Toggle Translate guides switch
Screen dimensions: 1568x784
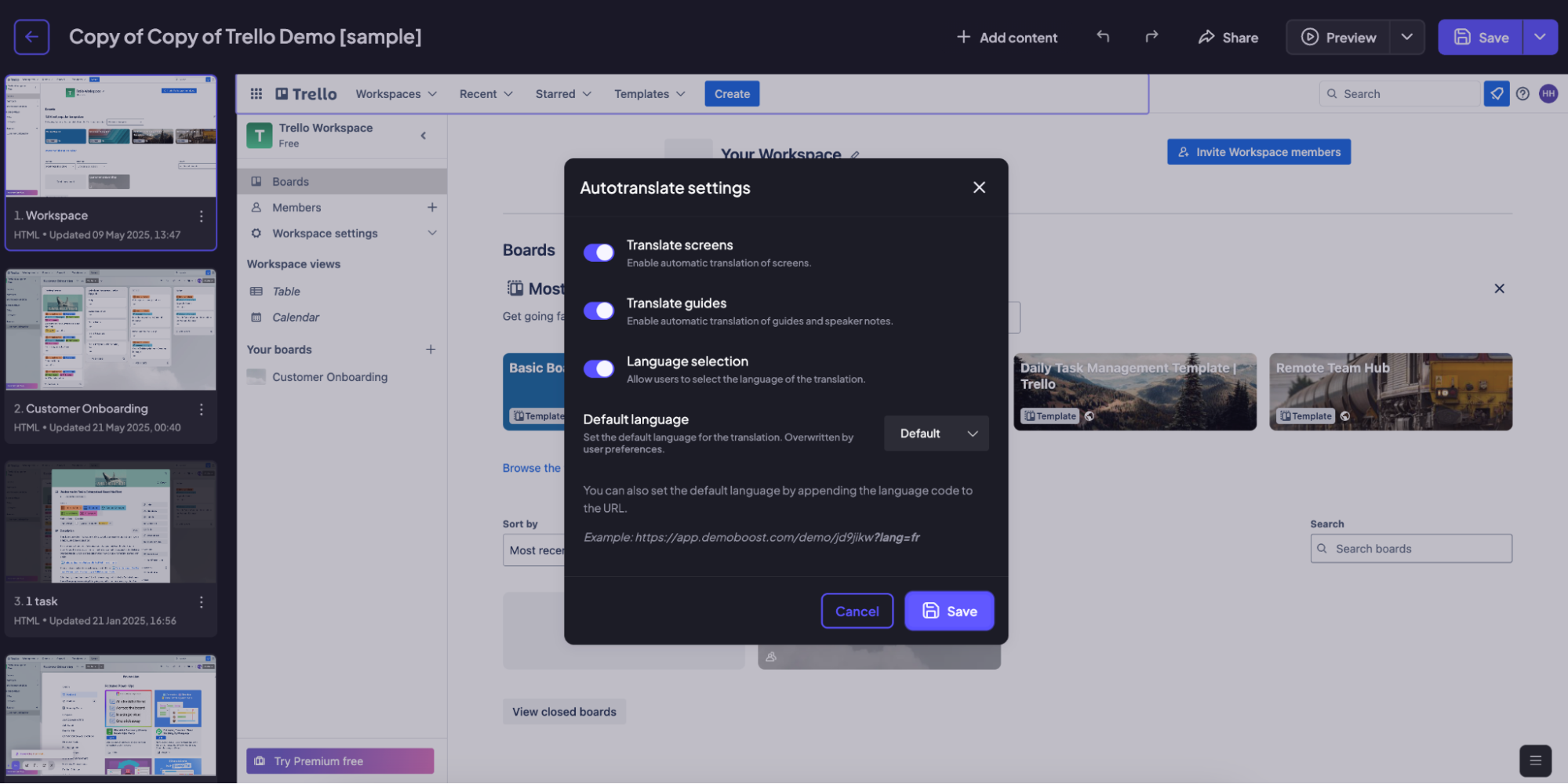click(x=599, y=310)
